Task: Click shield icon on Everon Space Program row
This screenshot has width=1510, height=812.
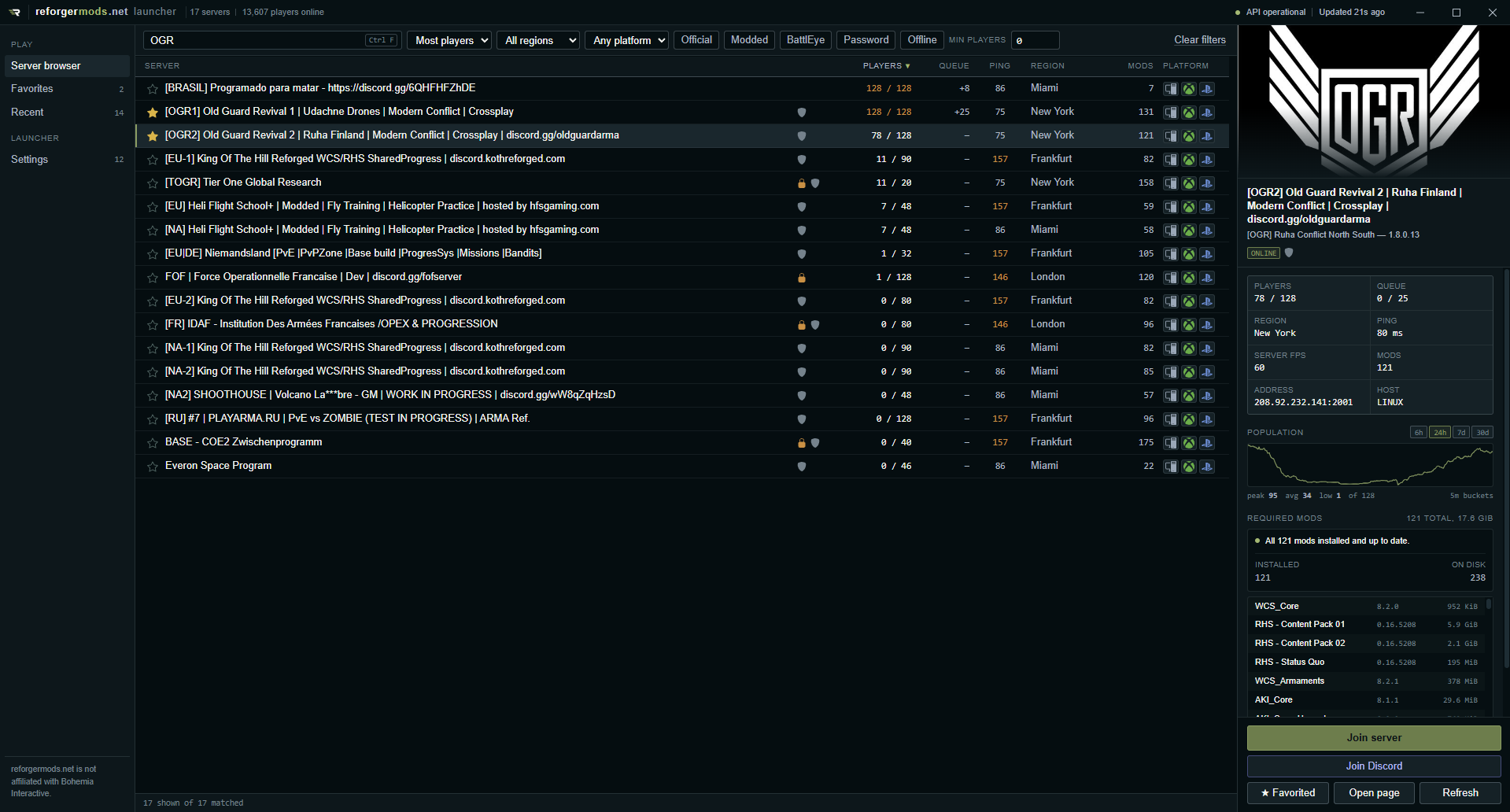Action: (x=802, y=467)
